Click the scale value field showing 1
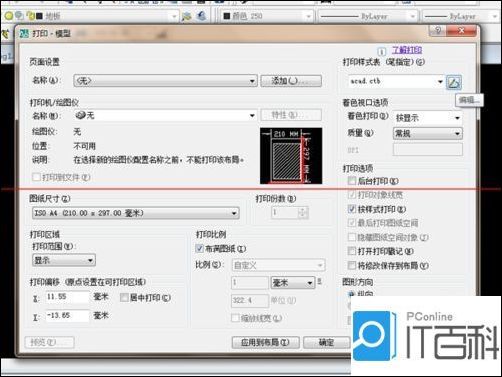502x377 pixels. 250,283
